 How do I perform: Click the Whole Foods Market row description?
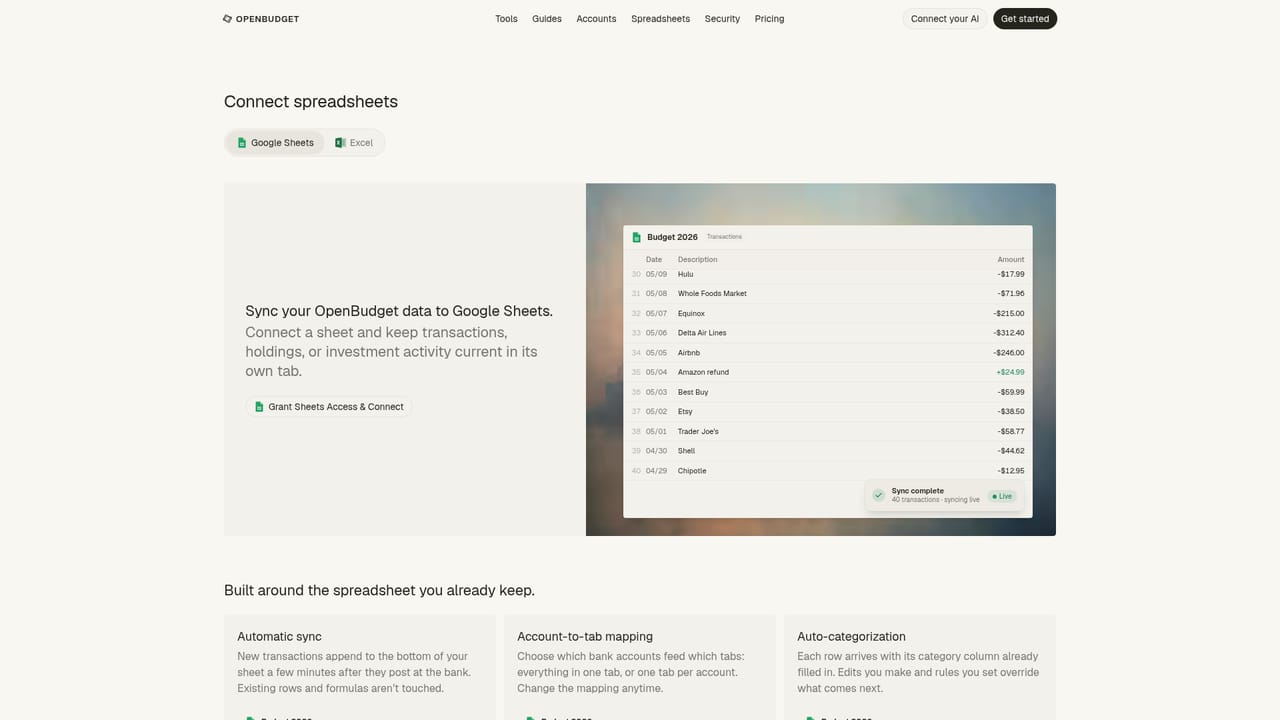coord(712,294)
